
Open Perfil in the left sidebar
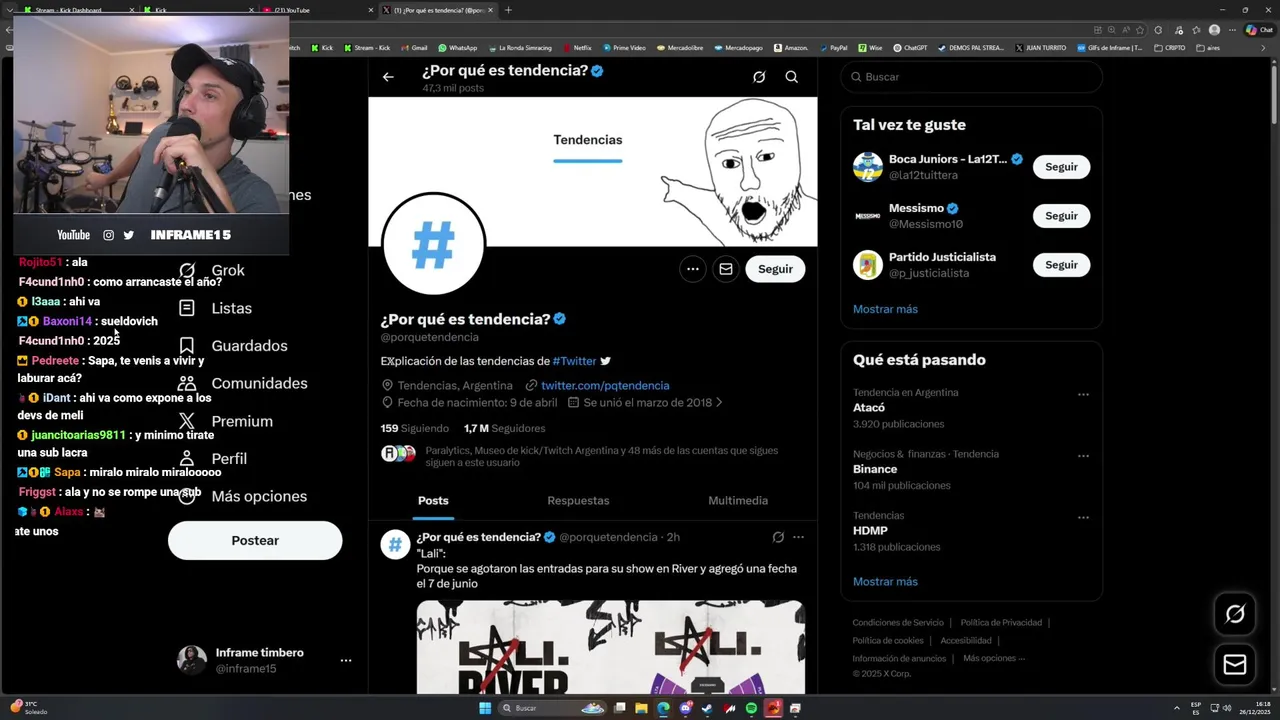(x=212, y=459)
